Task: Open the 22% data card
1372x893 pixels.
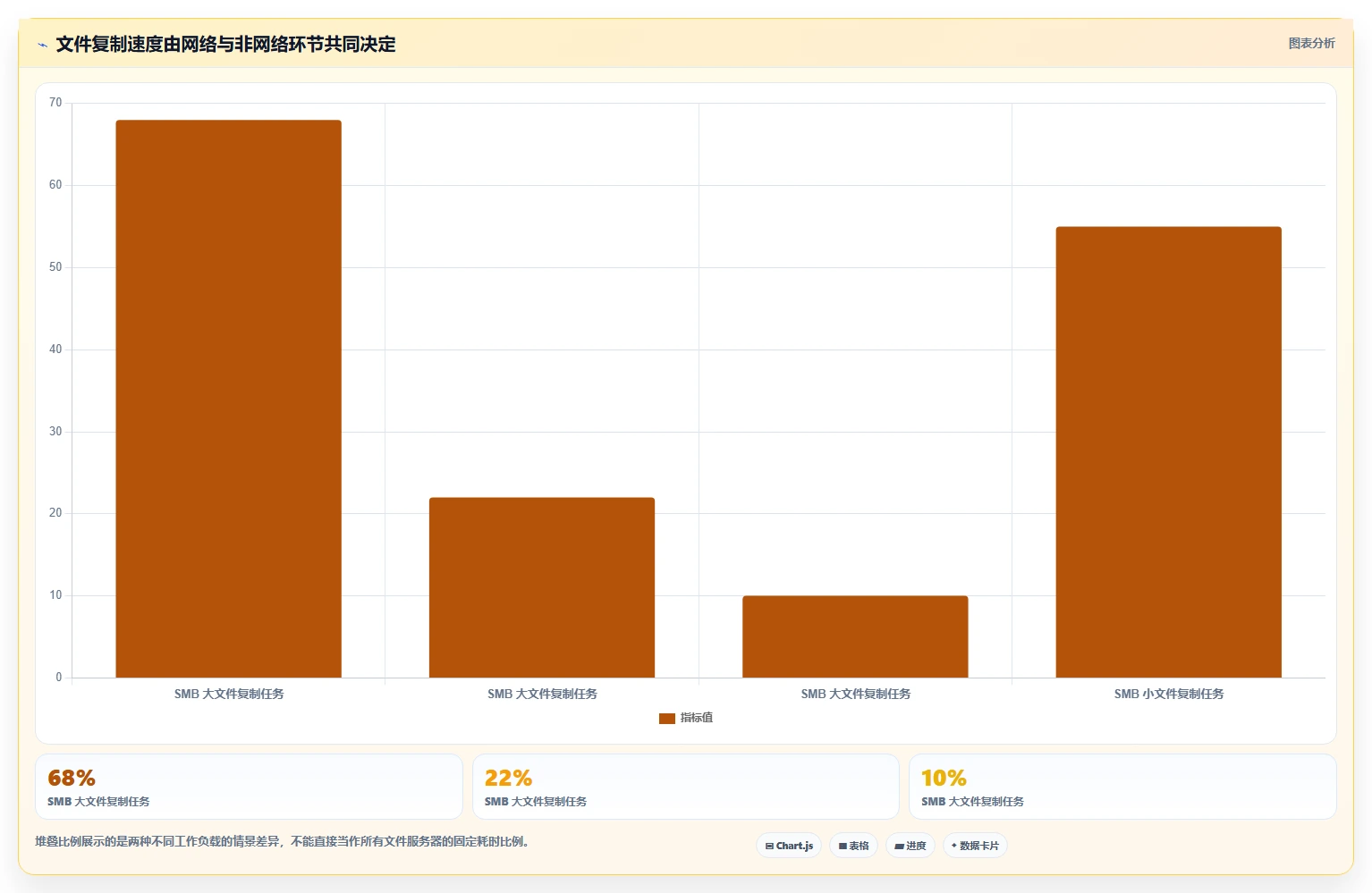Action: pos(685,787)
